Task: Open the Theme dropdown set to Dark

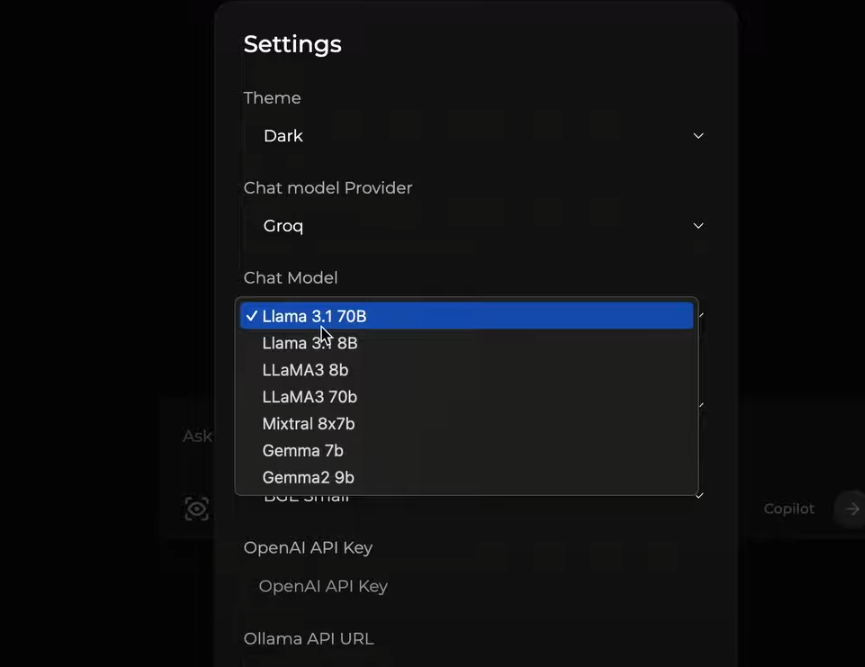Action: (x=473, y=136)
